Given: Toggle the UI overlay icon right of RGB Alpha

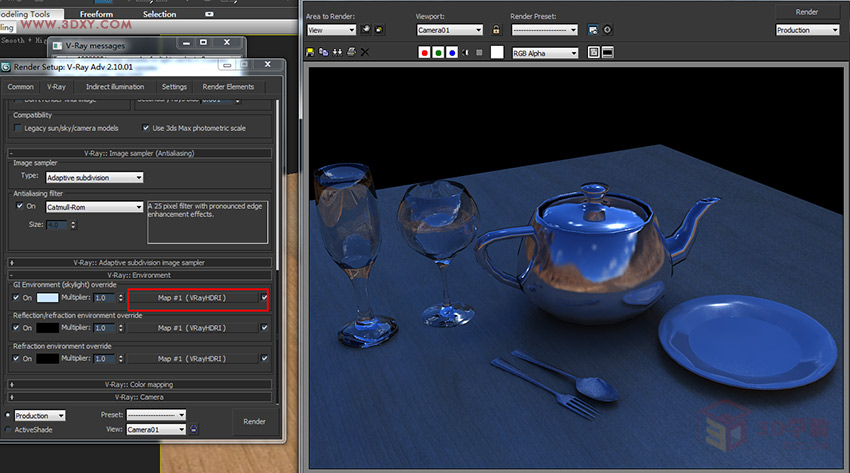Looking at the screenshot, I should point(594,53).
